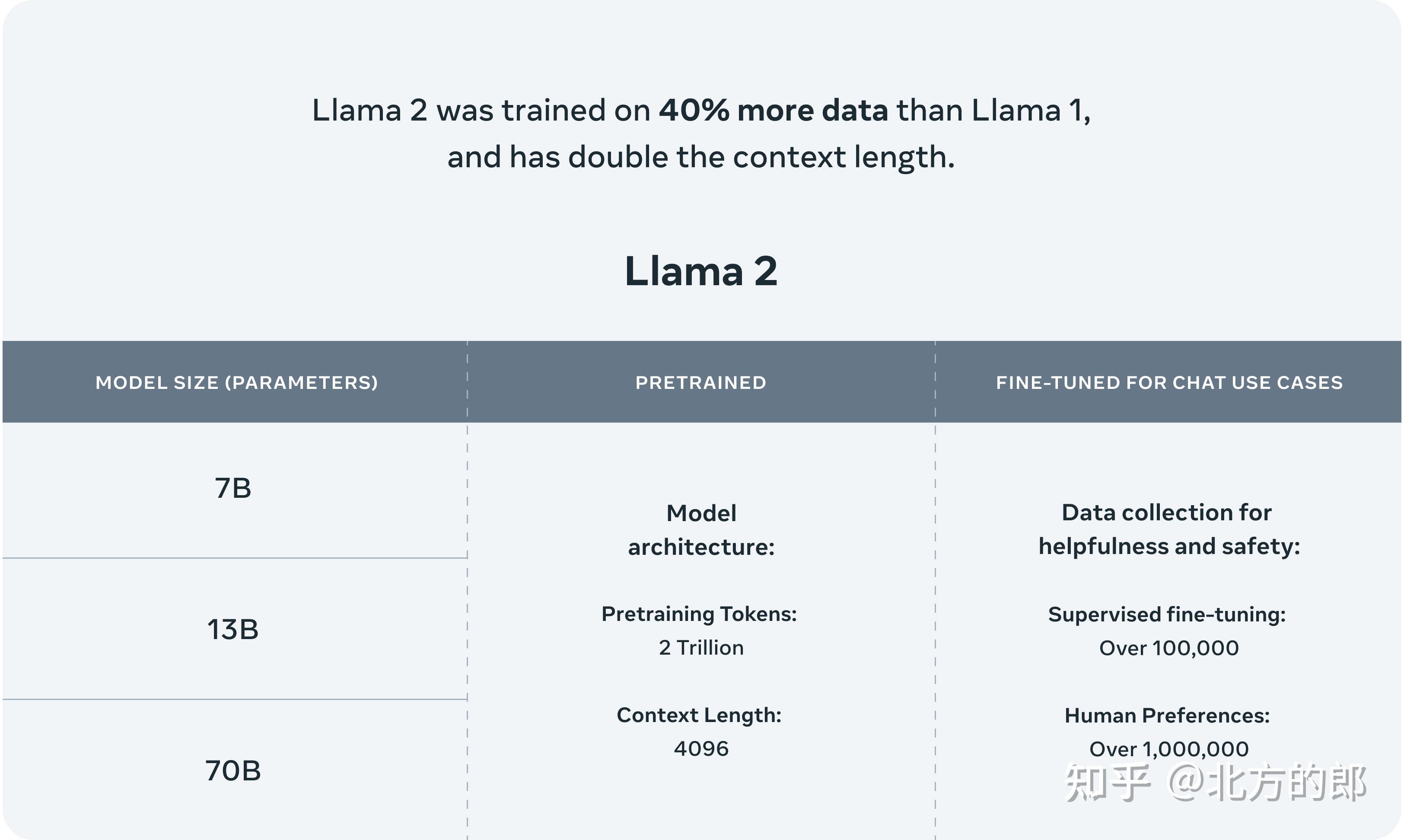
Task: Click the 40% more data bold text
Action: (x=774, y=110)
